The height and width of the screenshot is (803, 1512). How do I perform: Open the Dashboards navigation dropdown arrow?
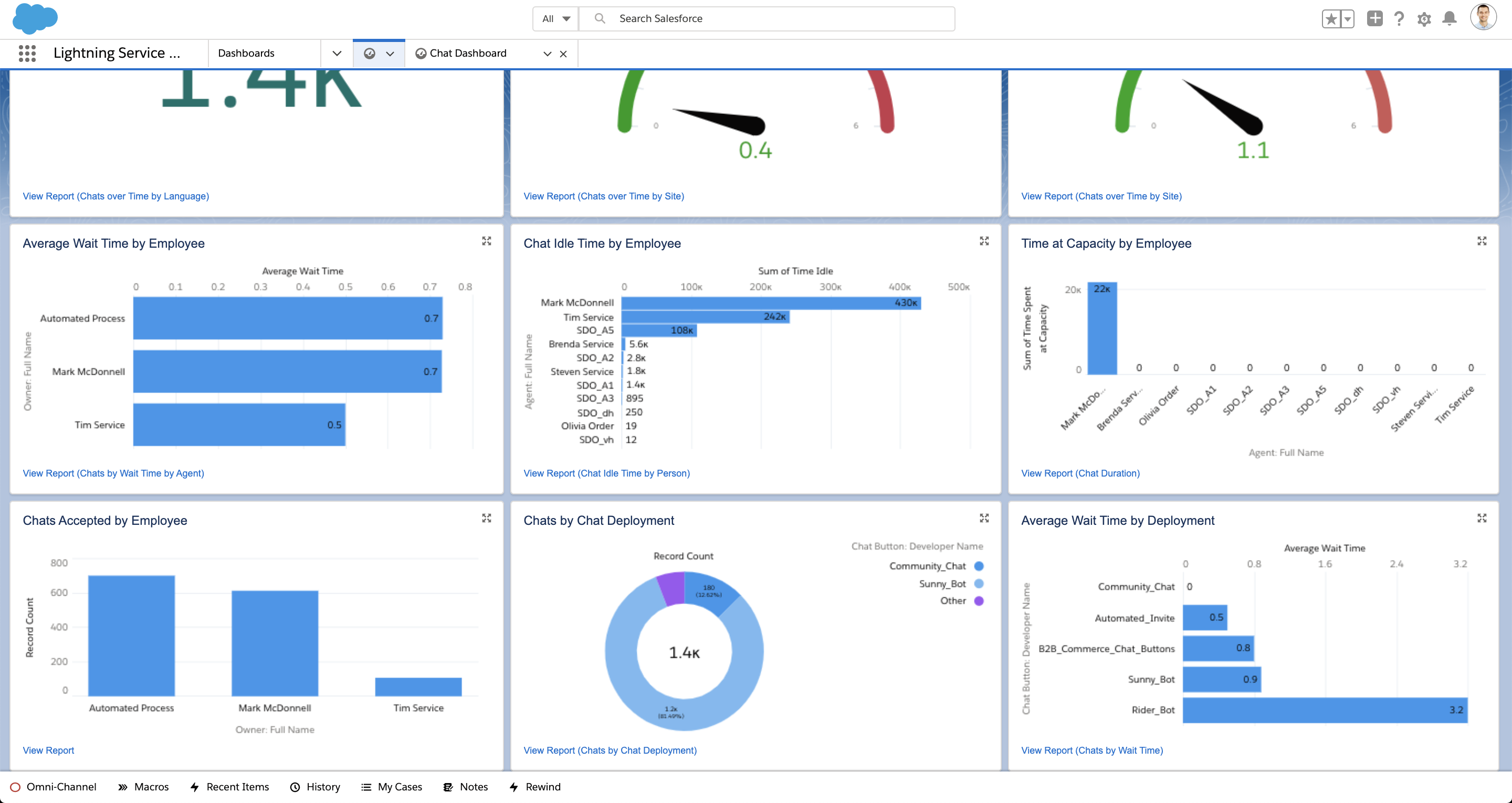(337, 54)
